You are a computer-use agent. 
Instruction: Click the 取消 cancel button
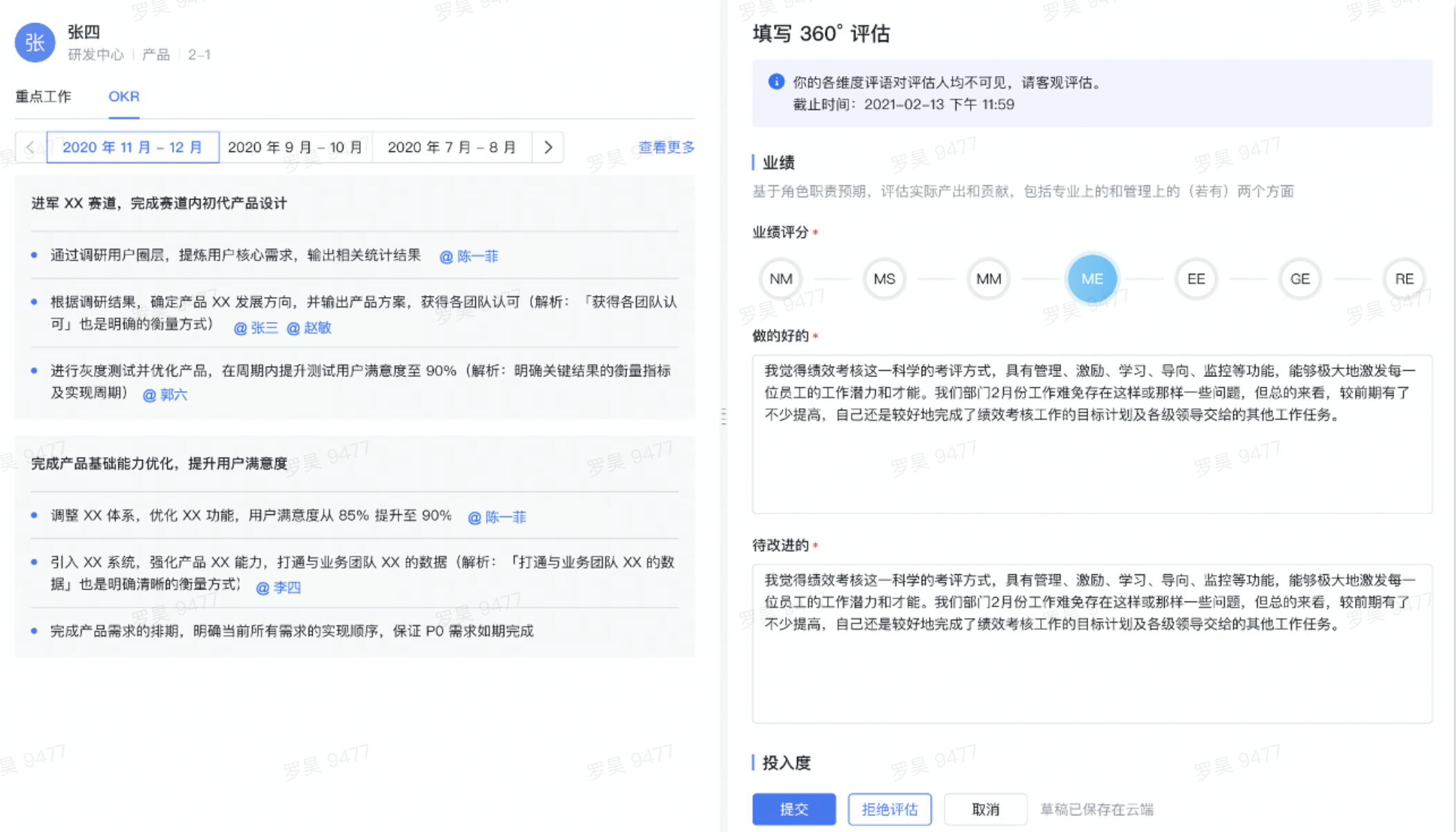click(985, 809)
